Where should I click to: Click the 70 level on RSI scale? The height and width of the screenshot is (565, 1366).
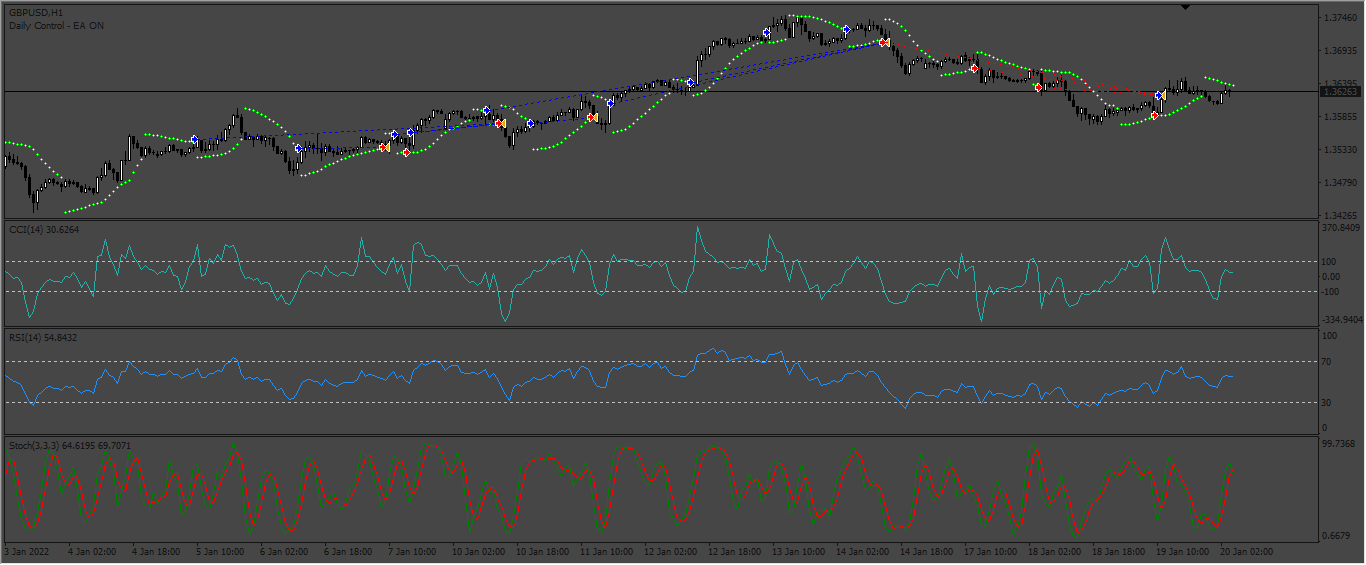pos(1327,361)
